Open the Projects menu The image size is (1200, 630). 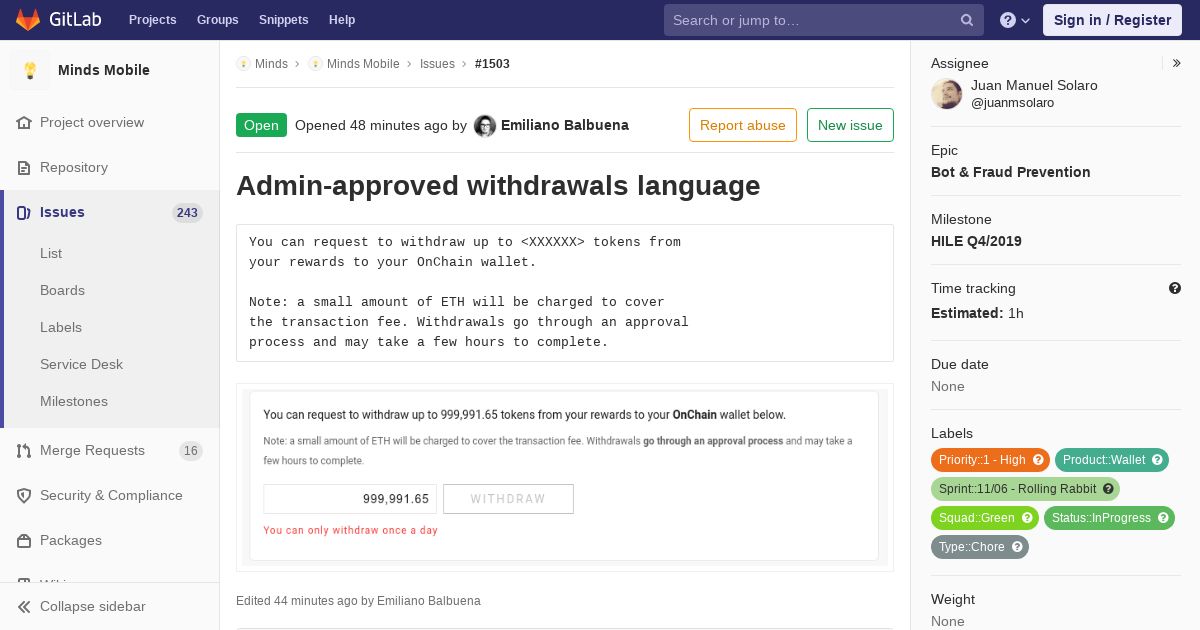(x=152, y=20)
